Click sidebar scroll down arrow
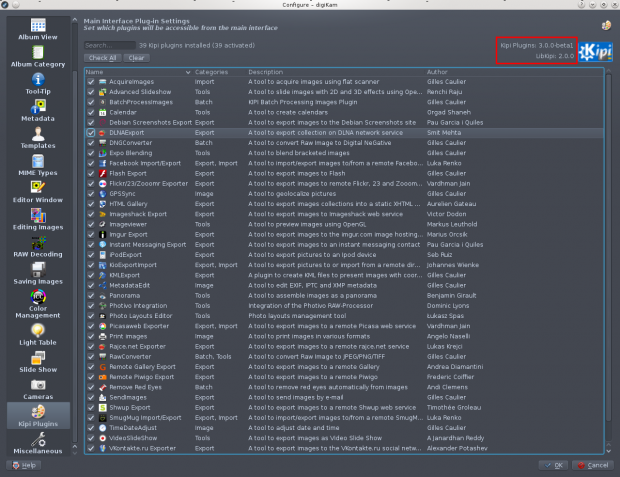 [75, 453]
